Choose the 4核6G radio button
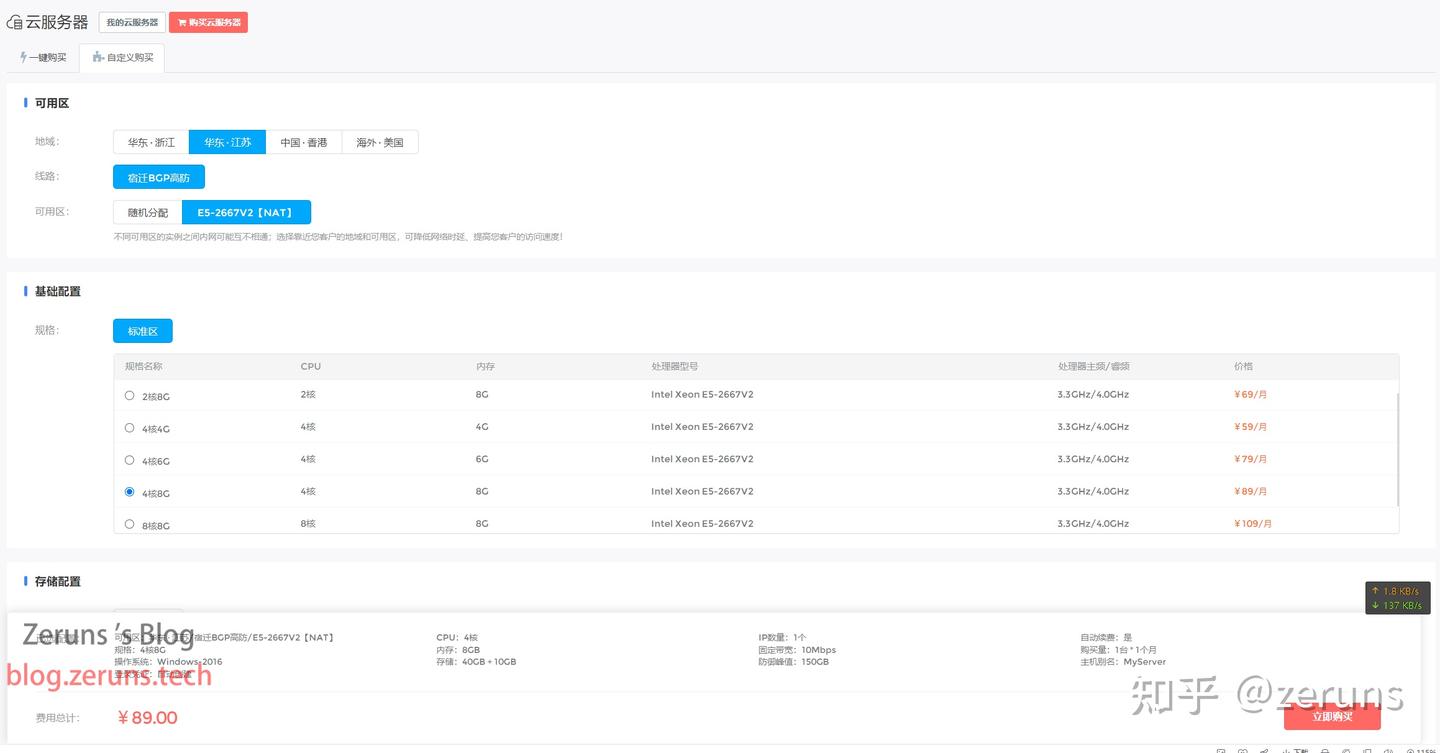 (129, 460)
